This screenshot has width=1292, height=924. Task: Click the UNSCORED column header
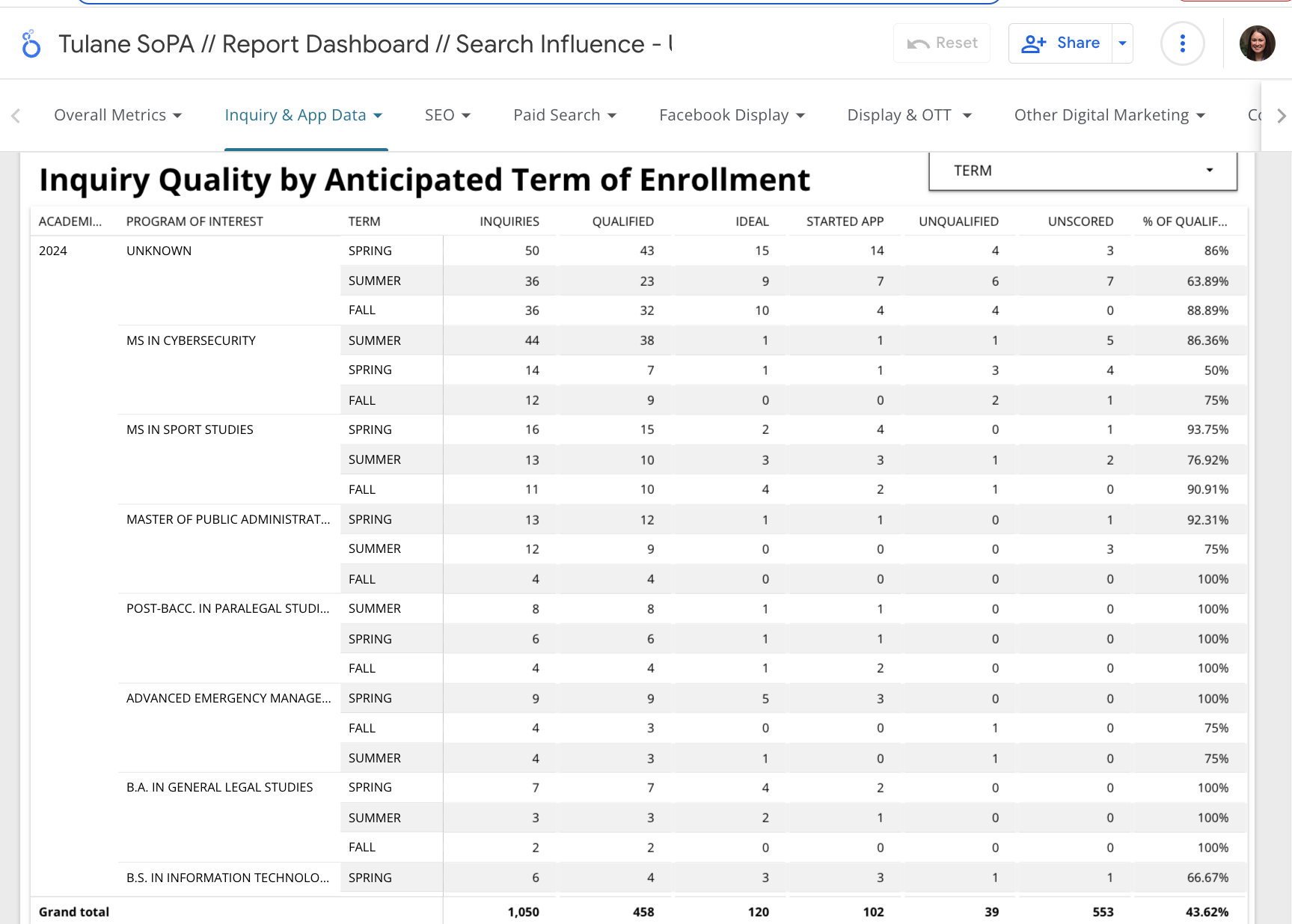click(1080, 221)
